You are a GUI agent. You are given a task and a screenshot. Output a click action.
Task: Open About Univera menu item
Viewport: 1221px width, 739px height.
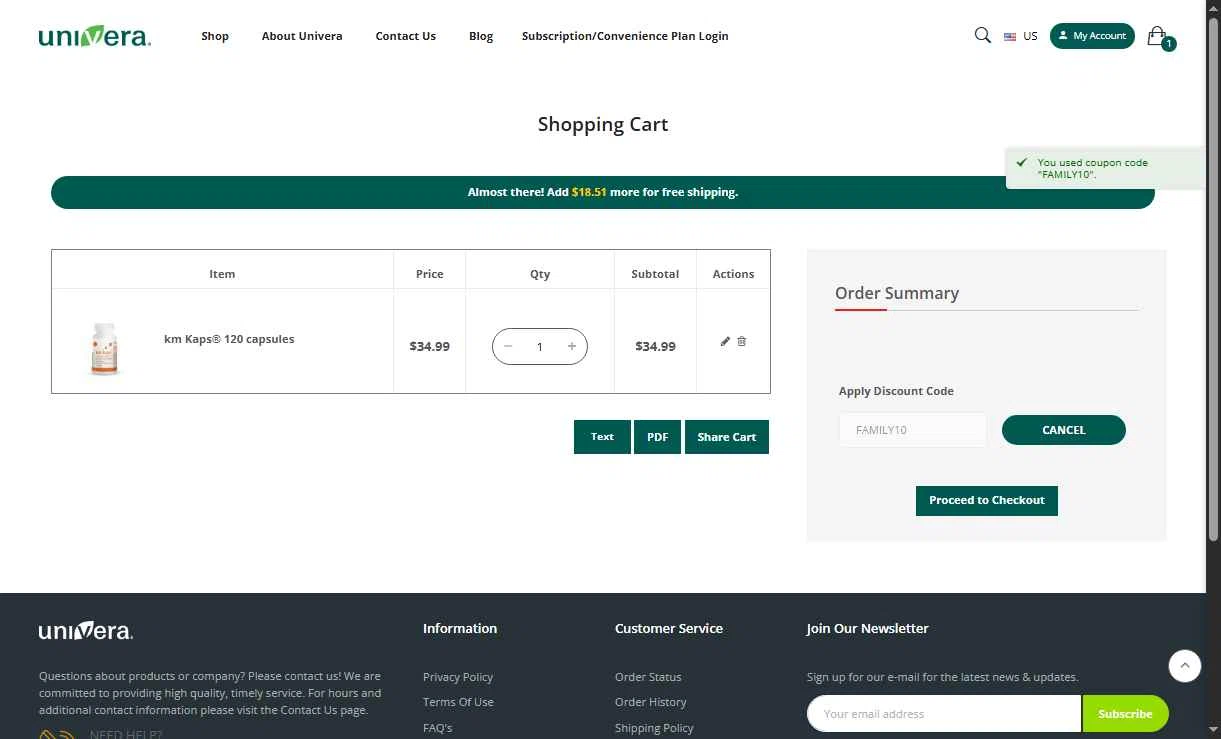[x=302, y=36]
